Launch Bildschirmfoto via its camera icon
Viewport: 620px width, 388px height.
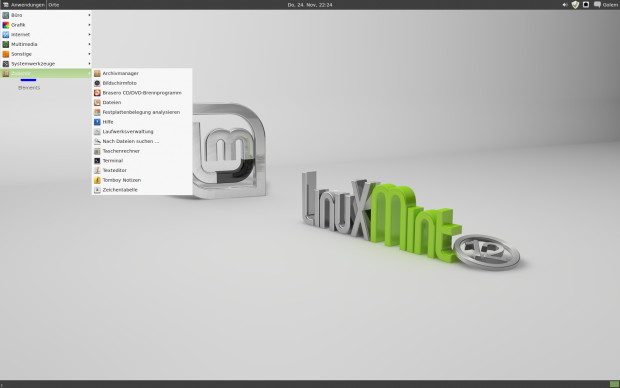click(97, 83)
